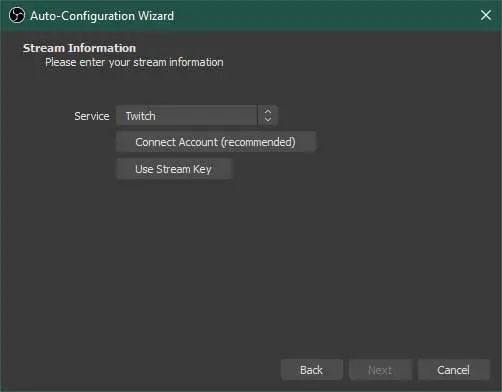This screenshot has width=502, height=392.
Task: Click the Auto-Configuration Wizard title text
Action: pyautogui.click(x=102, y=16)
